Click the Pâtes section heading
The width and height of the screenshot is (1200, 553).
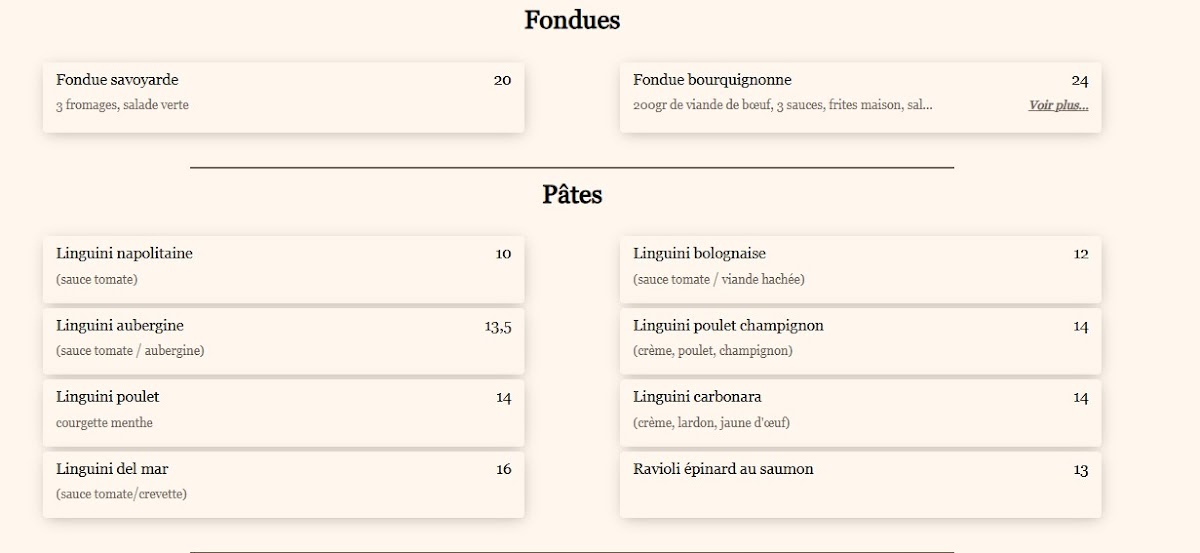tap(572, 194)
